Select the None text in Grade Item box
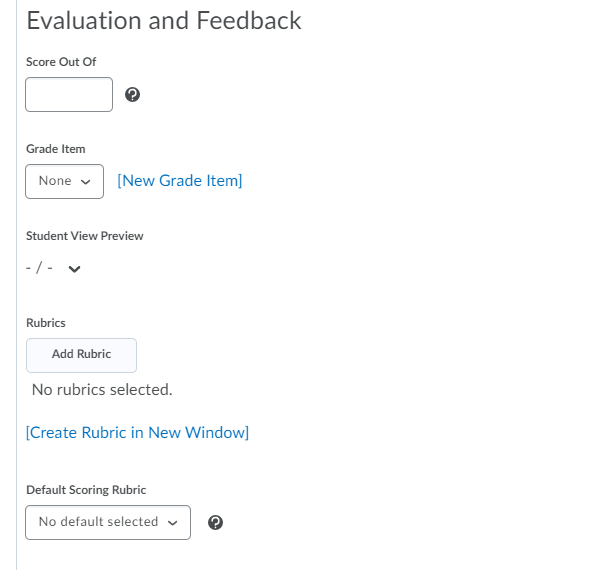 (55, 181)
